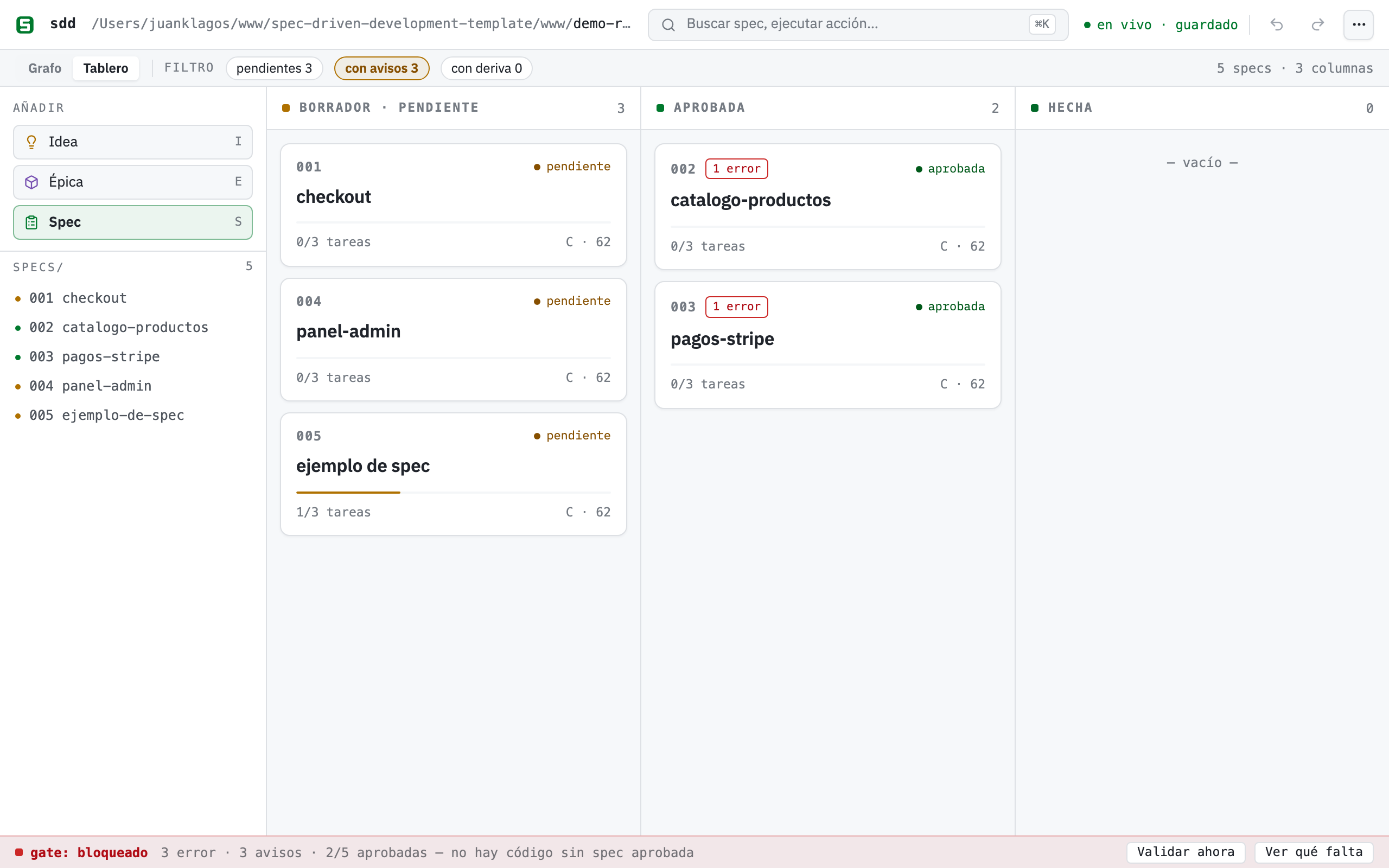Click the search magnifier icon
This screenshot has height=868, width=1389.
[668, 25]
